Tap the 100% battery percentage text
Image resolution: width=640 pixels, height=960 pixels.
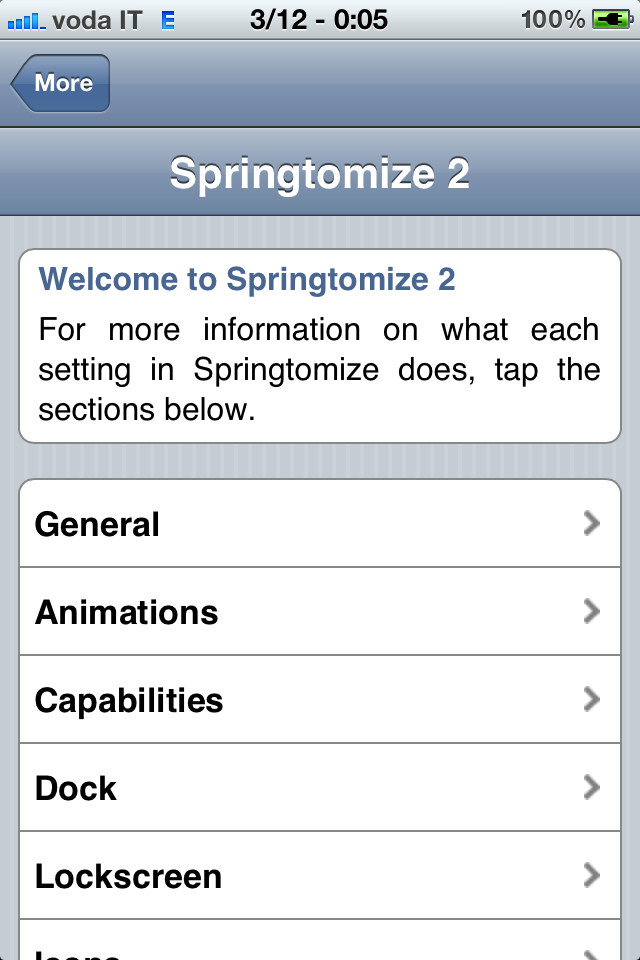[x=553, y=19]
